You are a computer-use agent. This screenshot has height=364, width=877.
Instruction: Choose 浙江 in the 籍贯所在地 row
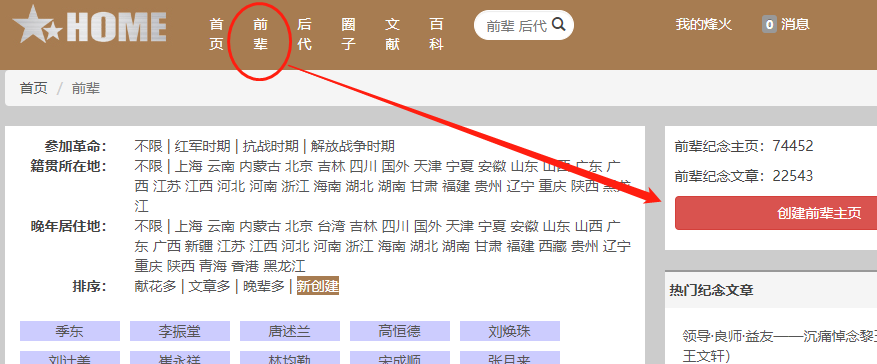(x=295, y=186)
